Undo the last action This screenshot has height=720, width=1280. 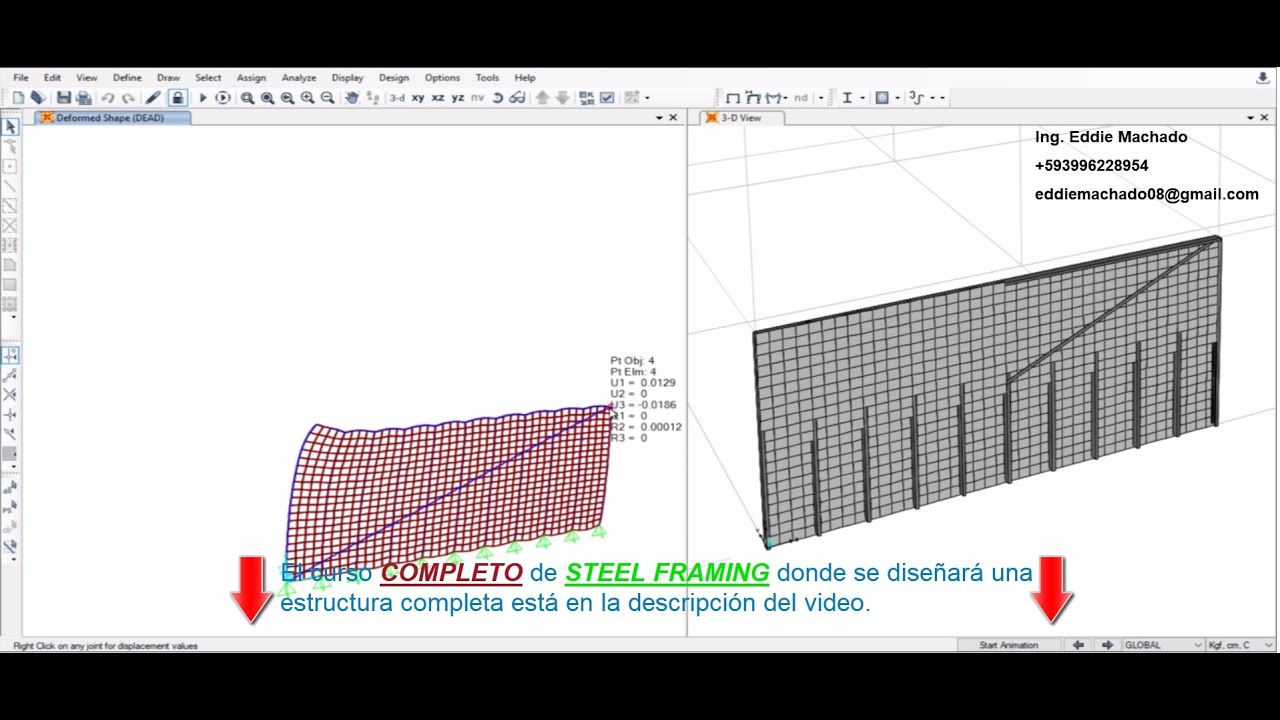coord(108,98)
